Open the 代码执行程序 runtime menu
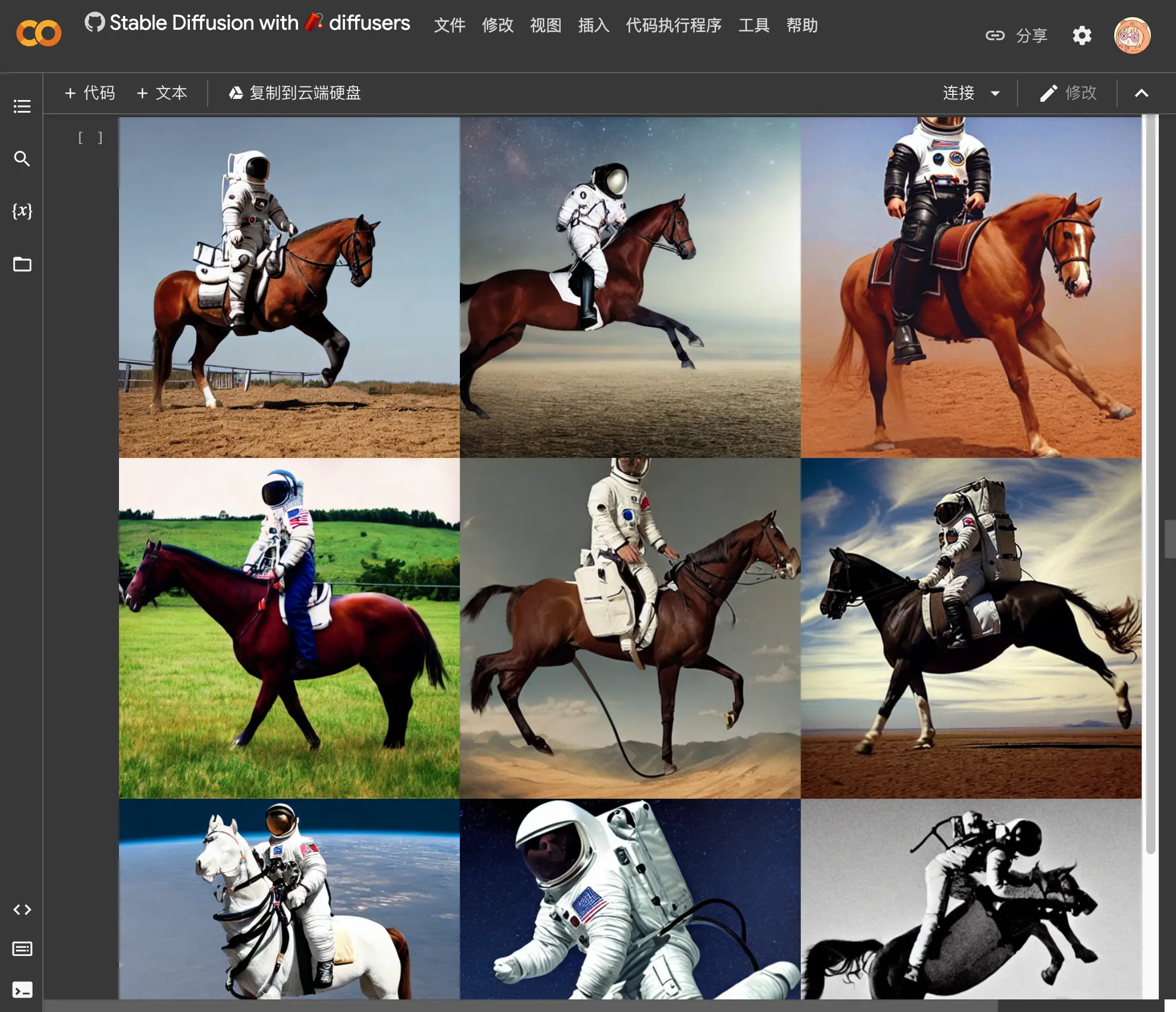1176x1012 pixels. click(673, 25)
